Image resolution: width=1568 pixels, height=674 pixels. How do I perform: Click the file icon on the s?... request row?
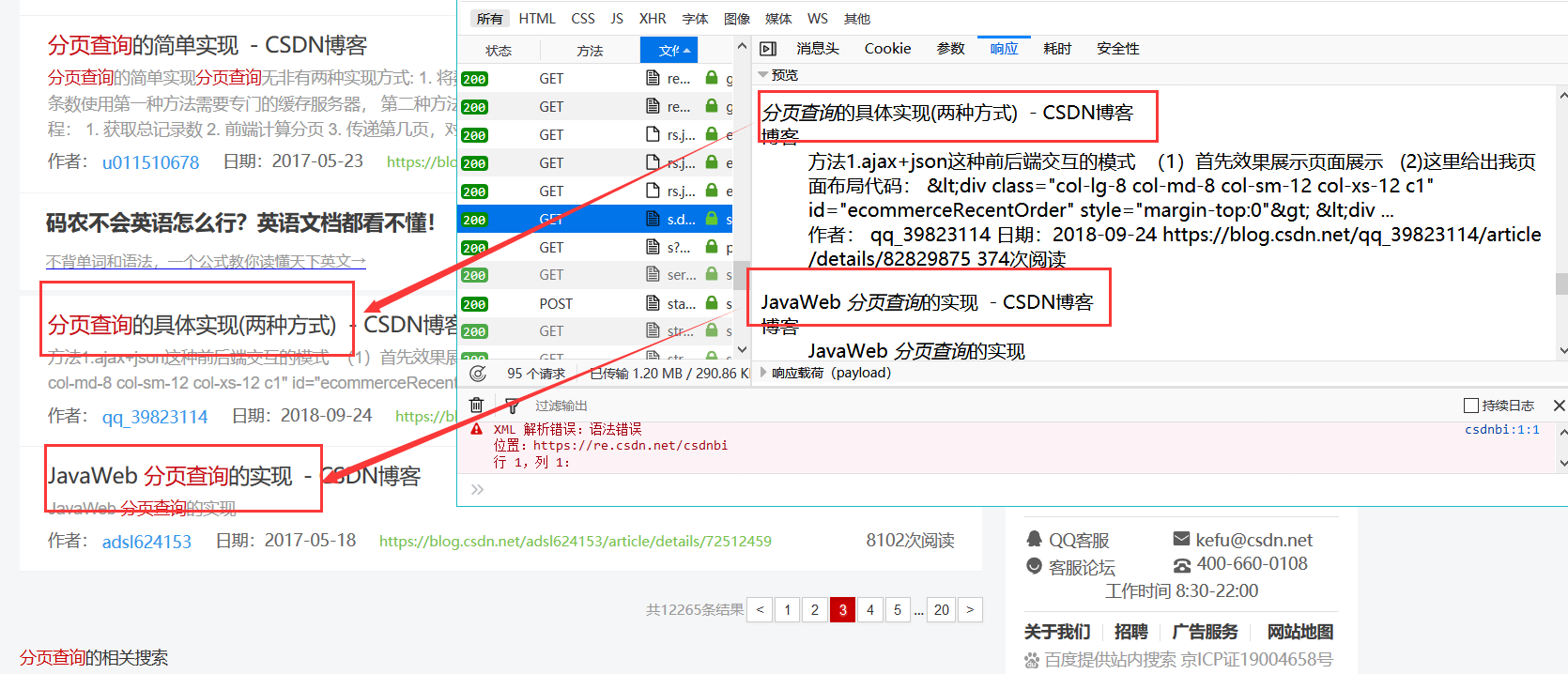(653, 247)
